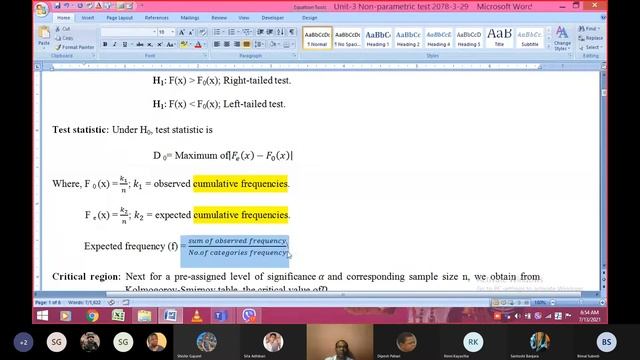Undo the last action
Image resolution: width=640 pixels, height=360 pixels.
click(x=67, y=6)
